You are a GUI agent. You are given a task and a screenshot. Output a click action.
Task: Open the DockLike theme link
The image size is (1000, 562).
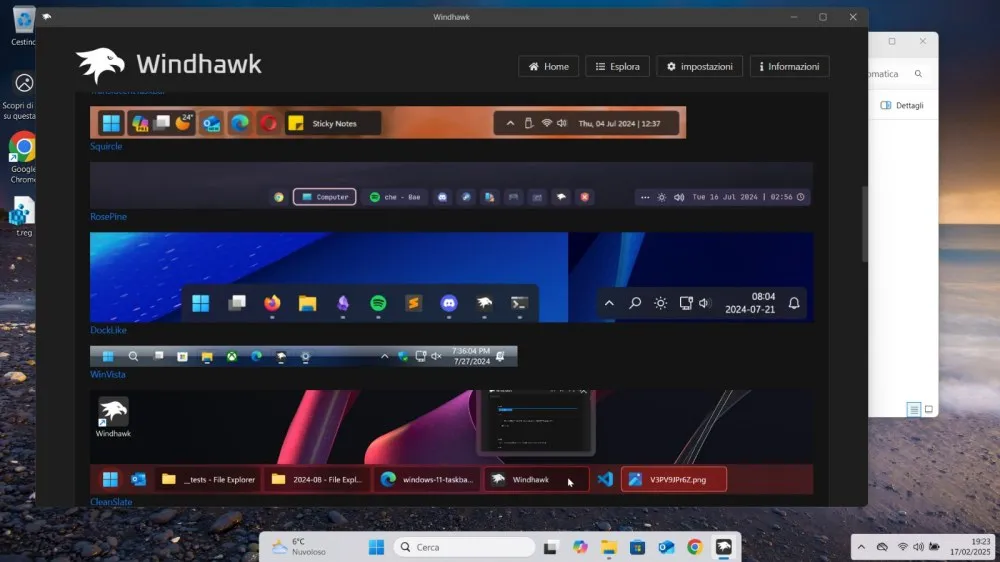pos(108,330)
